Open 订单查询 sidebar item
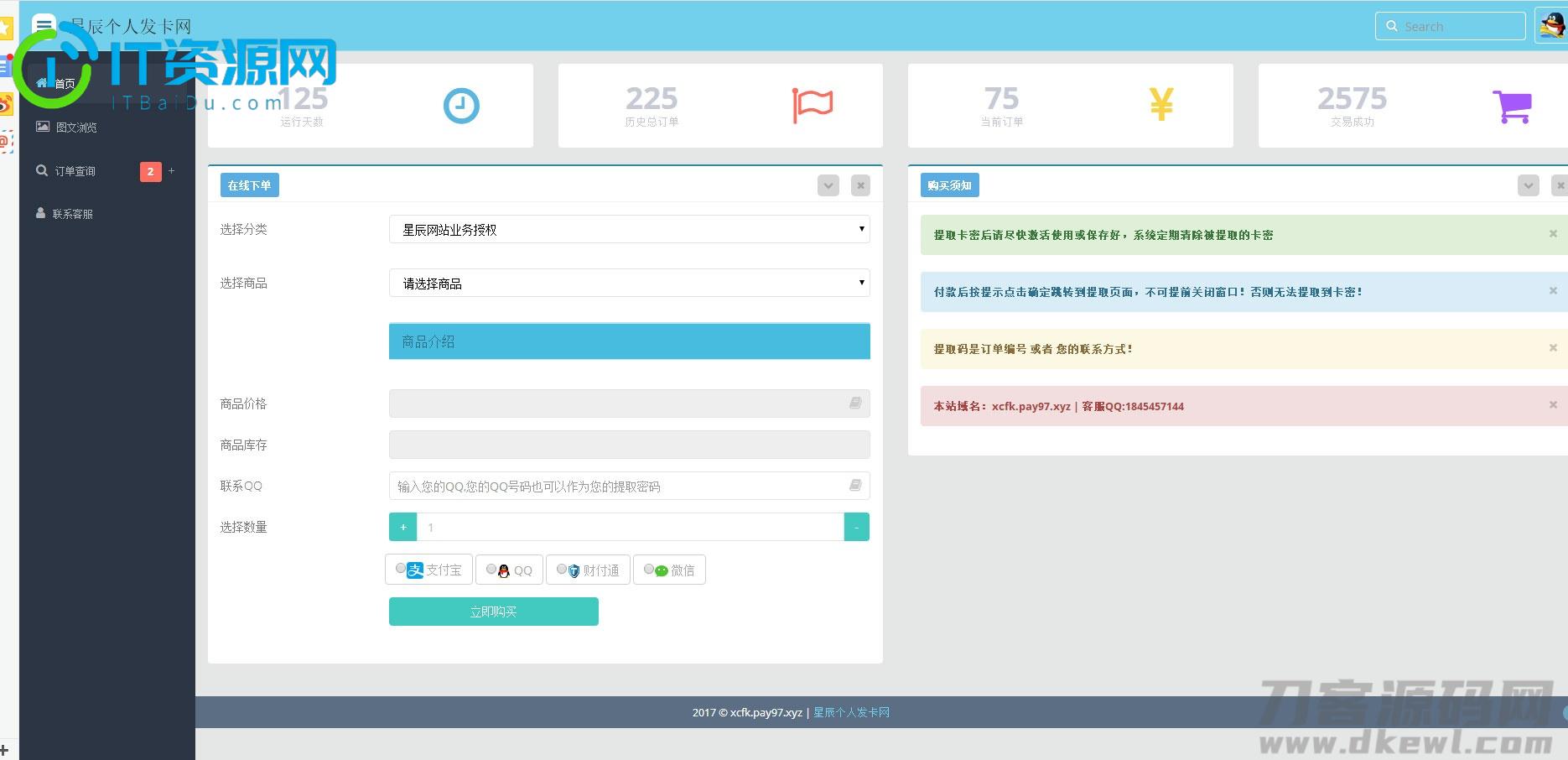1568x760 pixels. 107,170
